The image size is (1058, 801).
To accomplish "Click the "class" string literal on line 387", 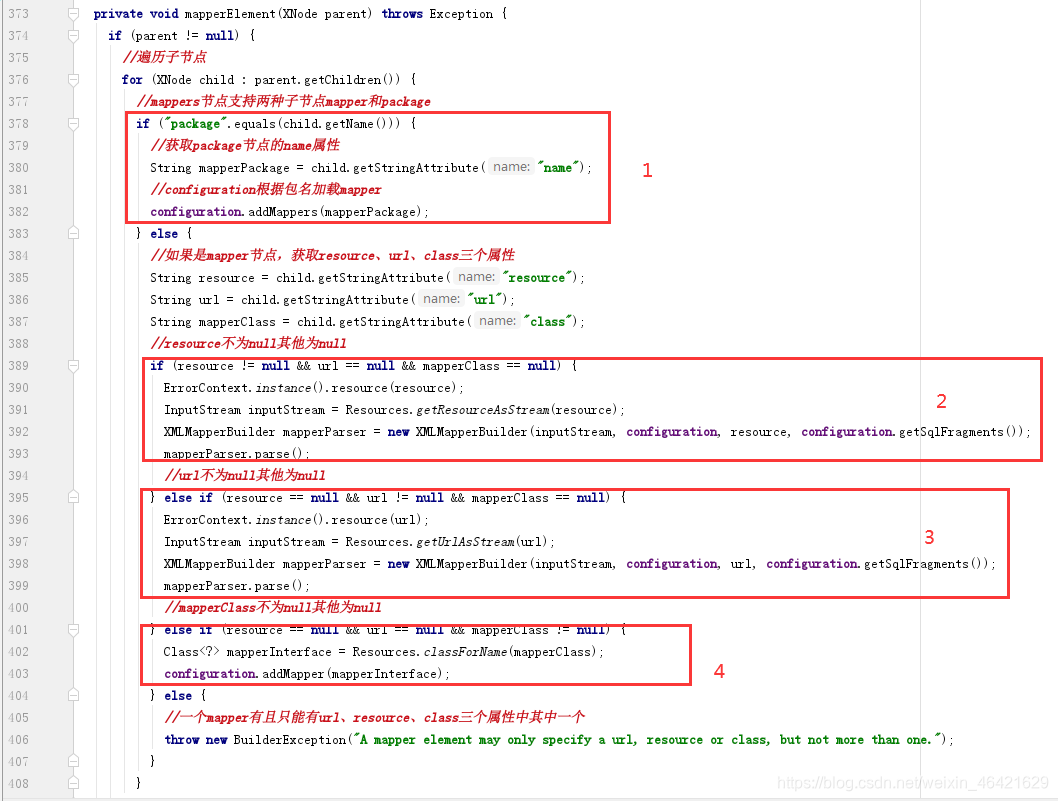I will tap(547, 322).
